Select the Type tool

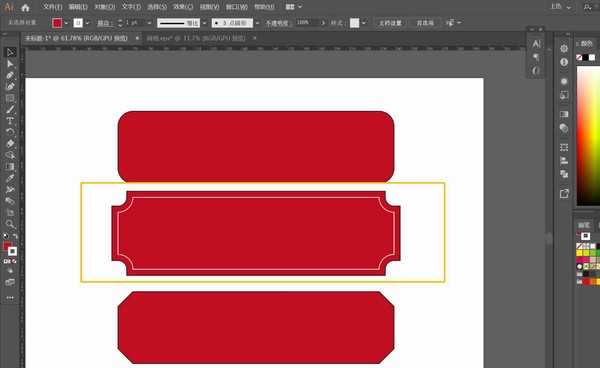10,121
